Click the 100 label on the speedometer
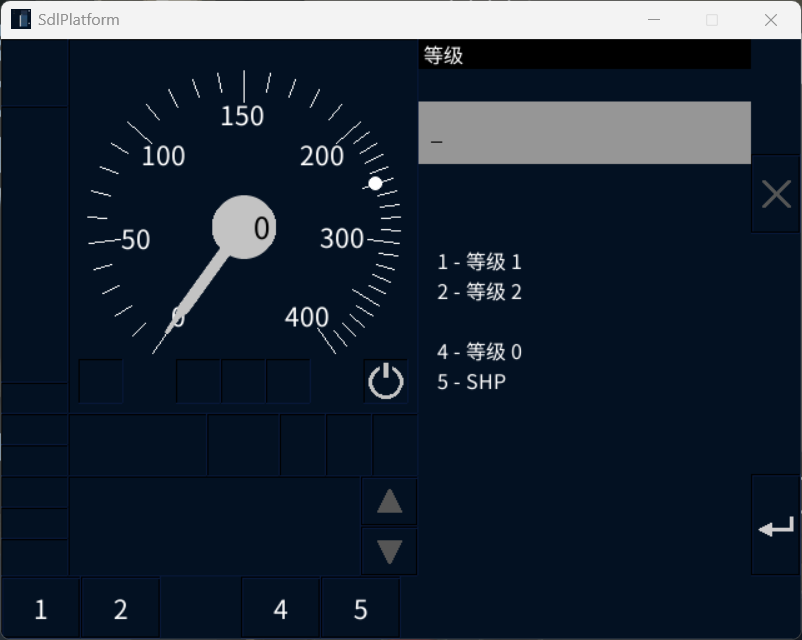 (163, 156)
